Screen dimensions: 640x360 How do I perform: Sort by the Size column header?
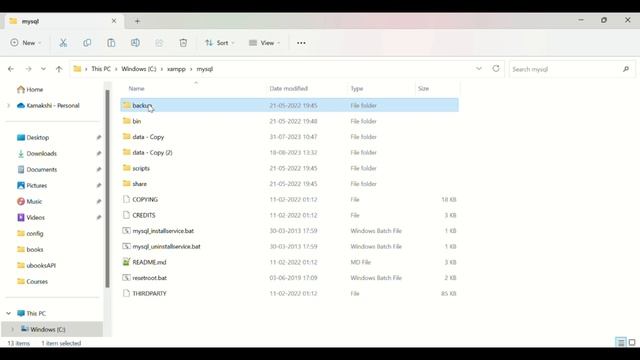point(423,89)
